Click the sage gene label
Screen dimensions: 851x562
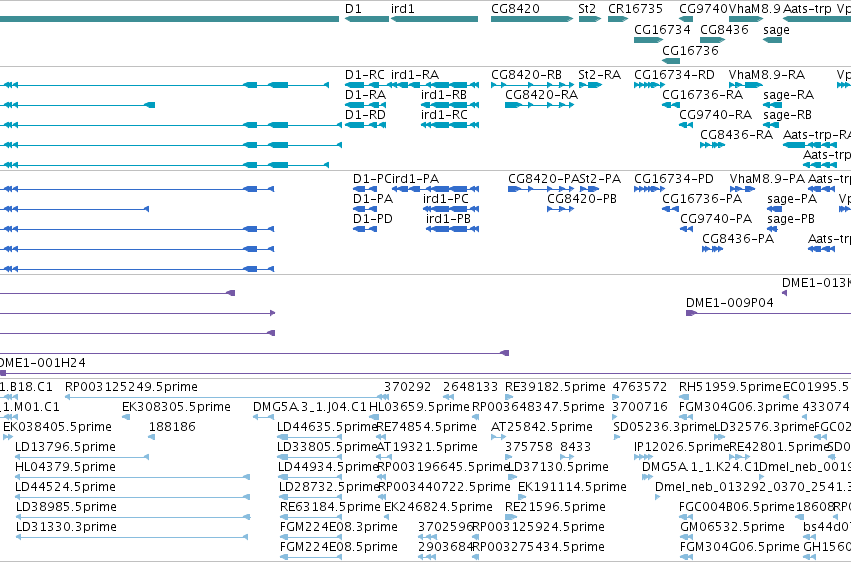(x=776, y=30)
